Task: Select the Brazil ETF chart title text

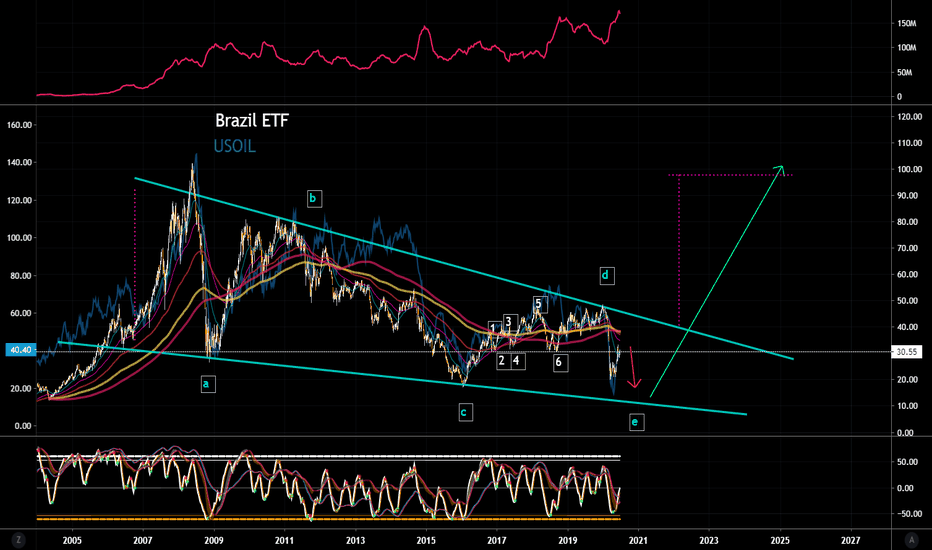Action: [x=252, y=121]
